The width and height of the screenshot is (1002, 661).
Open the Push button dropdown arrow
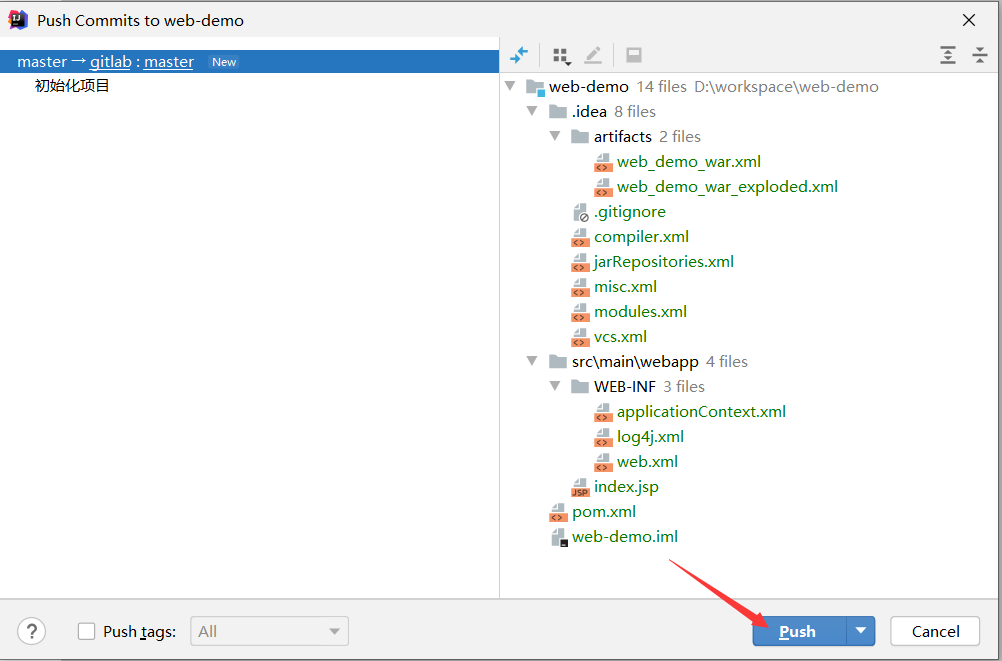click(861, 631)
